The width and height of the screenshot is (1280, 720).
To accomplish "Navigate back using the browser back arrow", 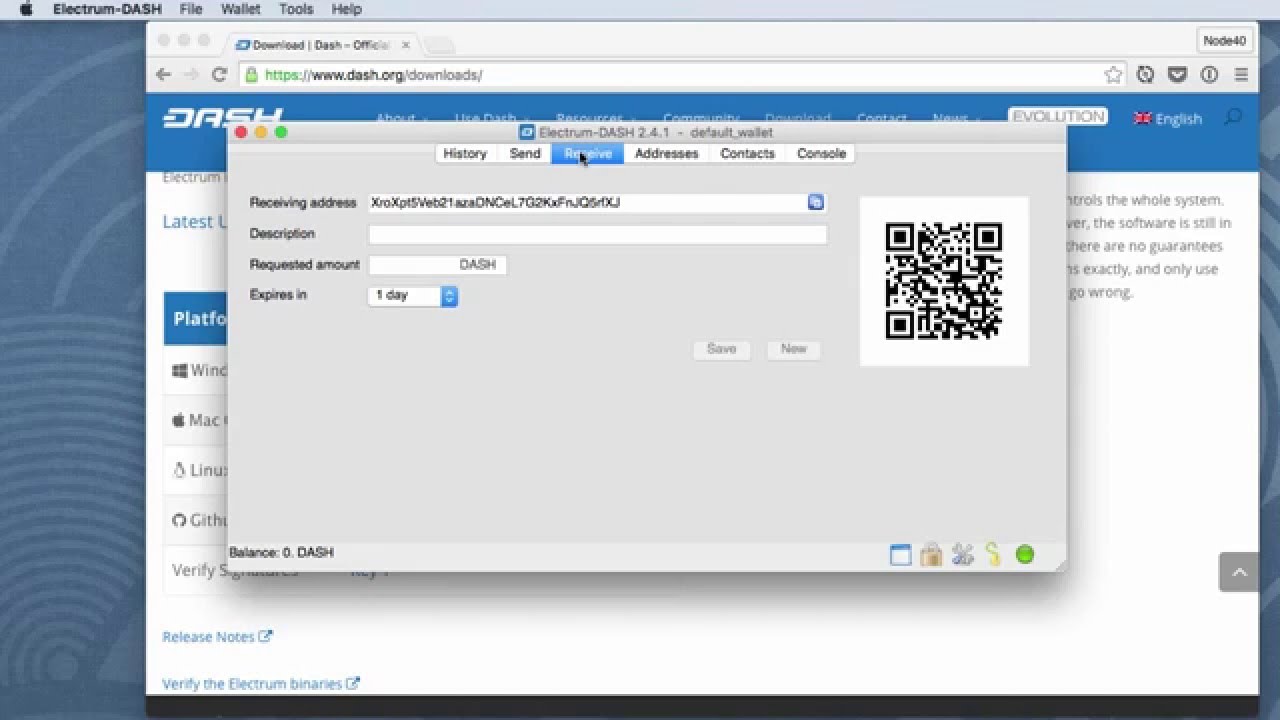I will click(163, 74).
